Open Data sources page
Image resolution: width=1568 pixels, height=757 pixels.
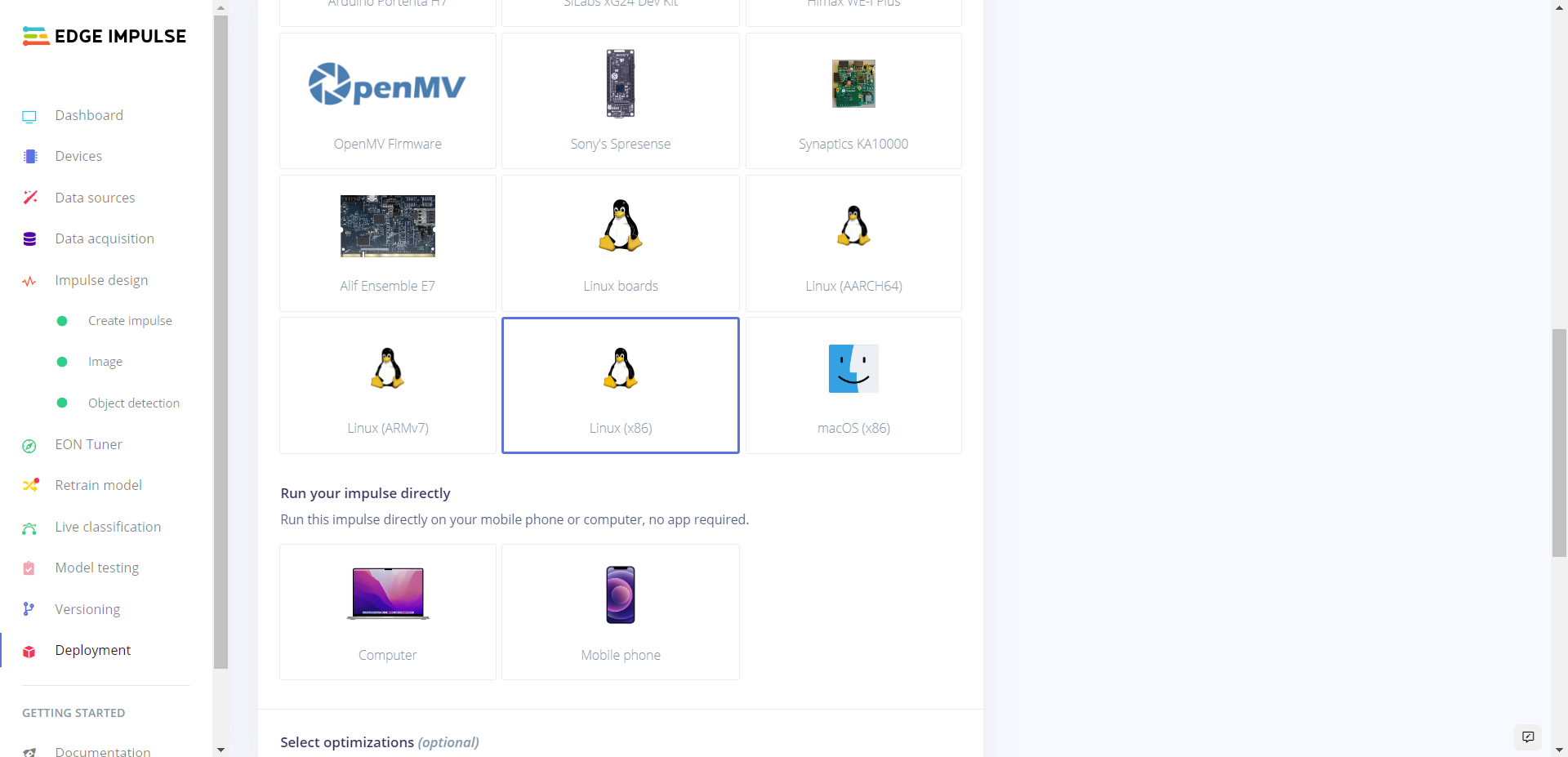click(95, 198)
